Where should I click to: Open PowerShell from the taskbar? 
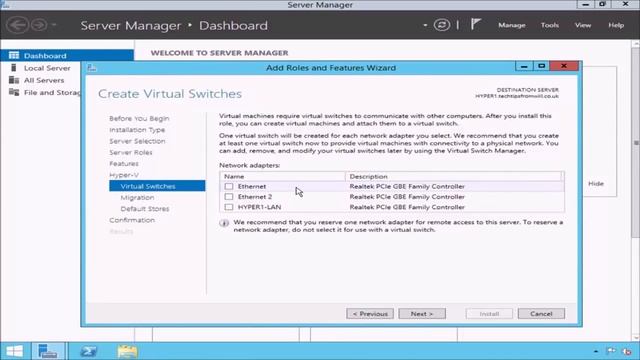point(88,351)
